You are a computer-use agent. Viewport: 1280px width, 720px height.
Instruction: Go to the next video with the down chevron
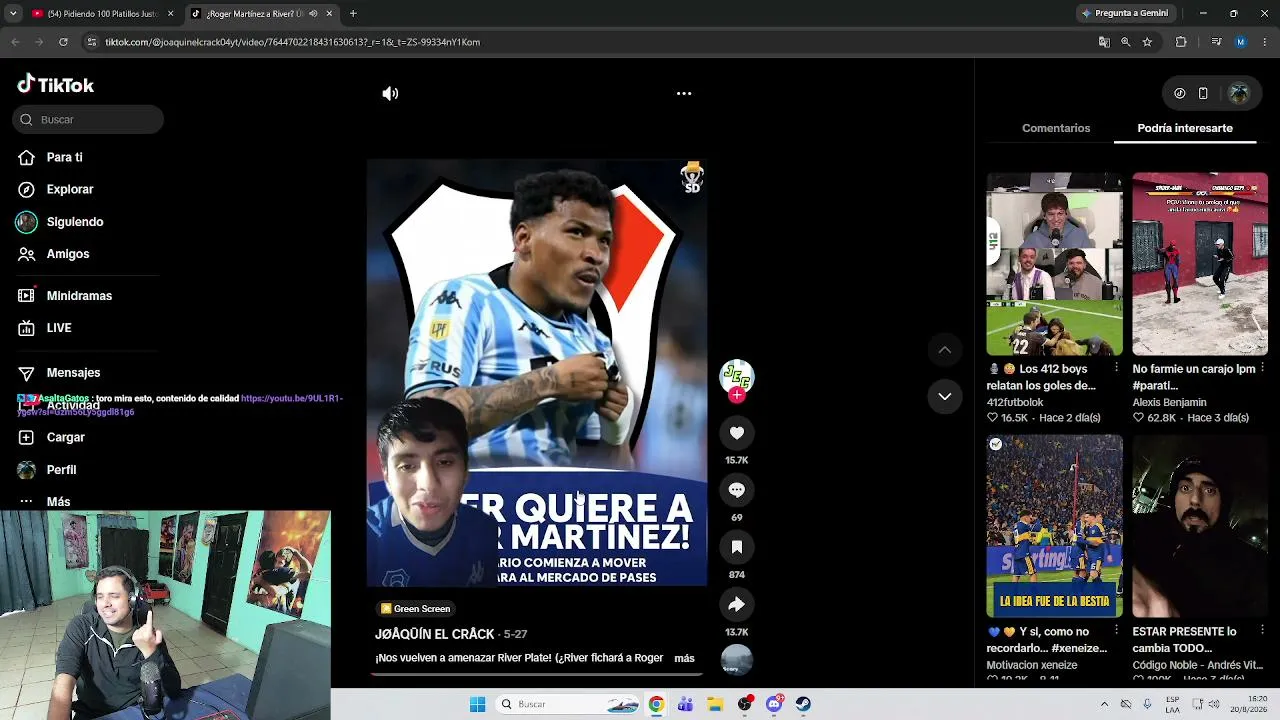click(x=945, y=397)
